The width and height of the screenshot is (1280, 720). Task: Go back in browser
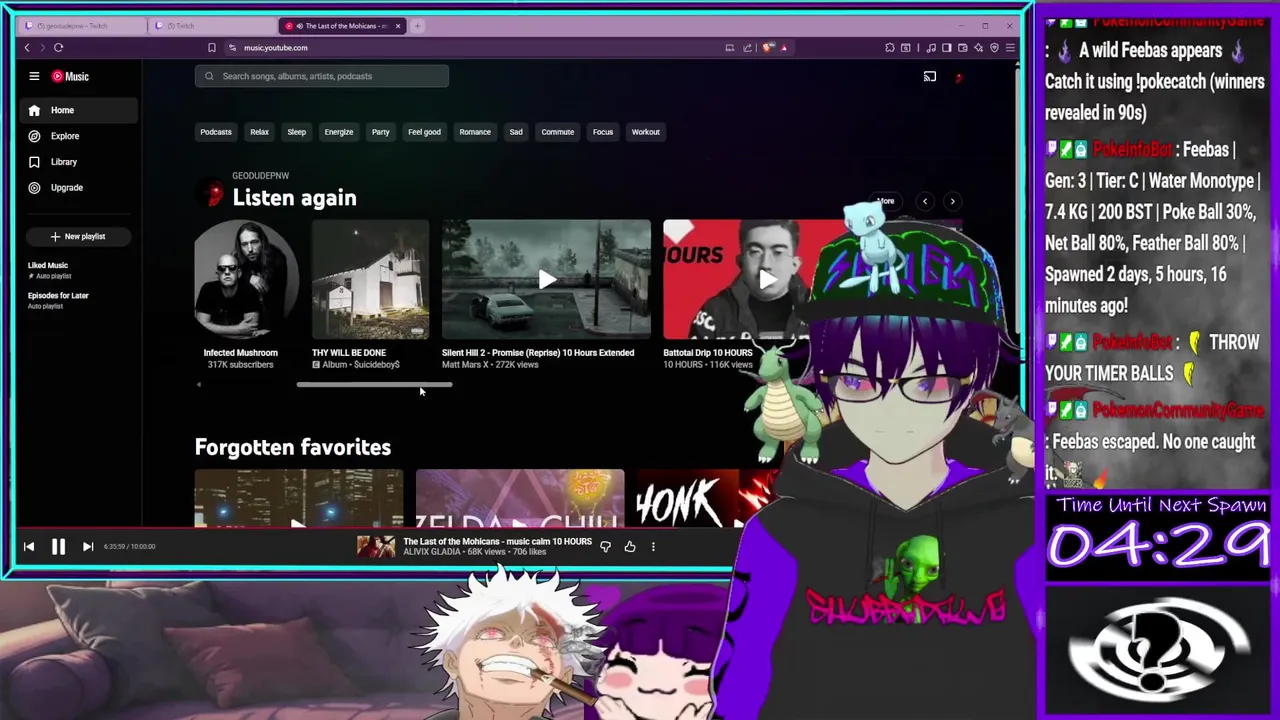tap(27, 48)
